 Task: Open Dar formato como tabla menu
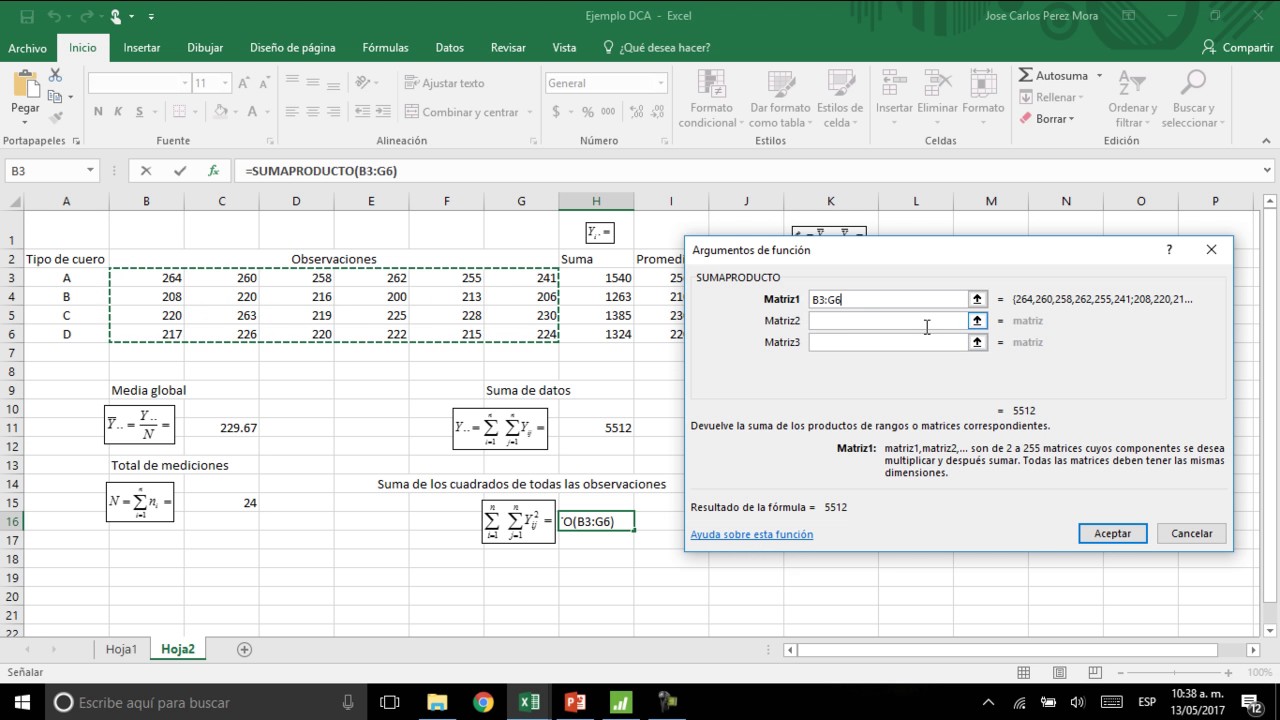(779, 99)
